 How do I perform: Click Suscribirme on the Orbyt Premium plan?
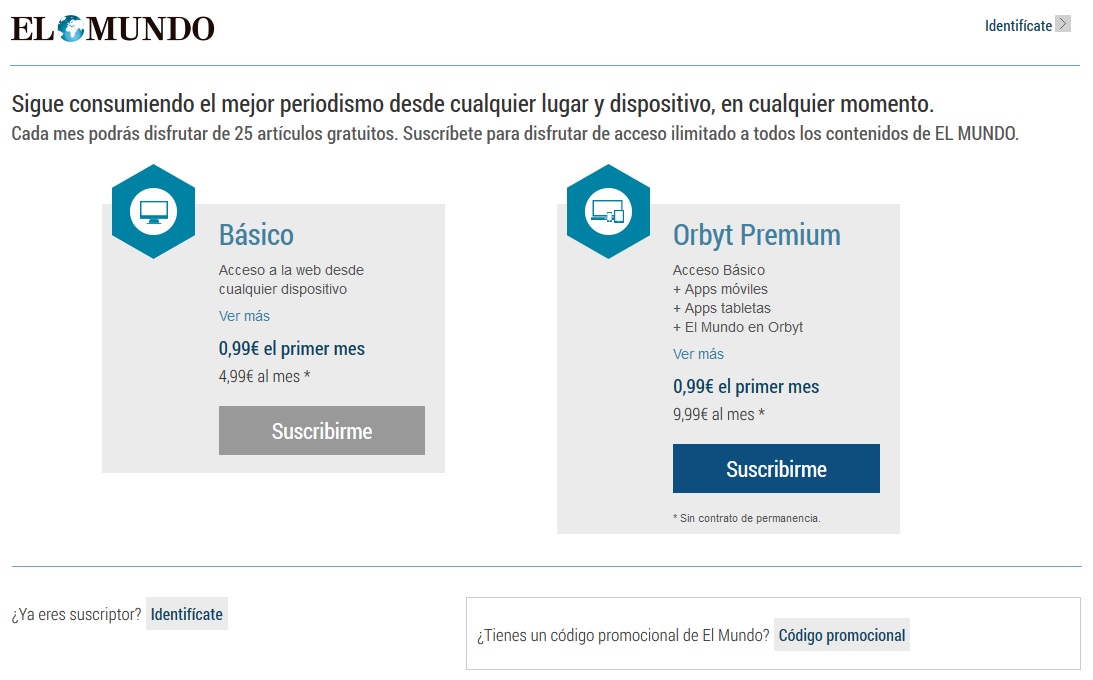776,468
